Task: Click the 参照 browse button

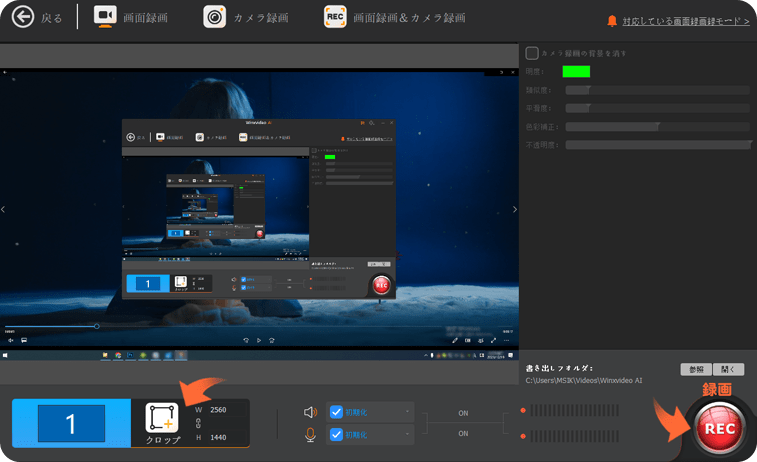Action: 696,369
